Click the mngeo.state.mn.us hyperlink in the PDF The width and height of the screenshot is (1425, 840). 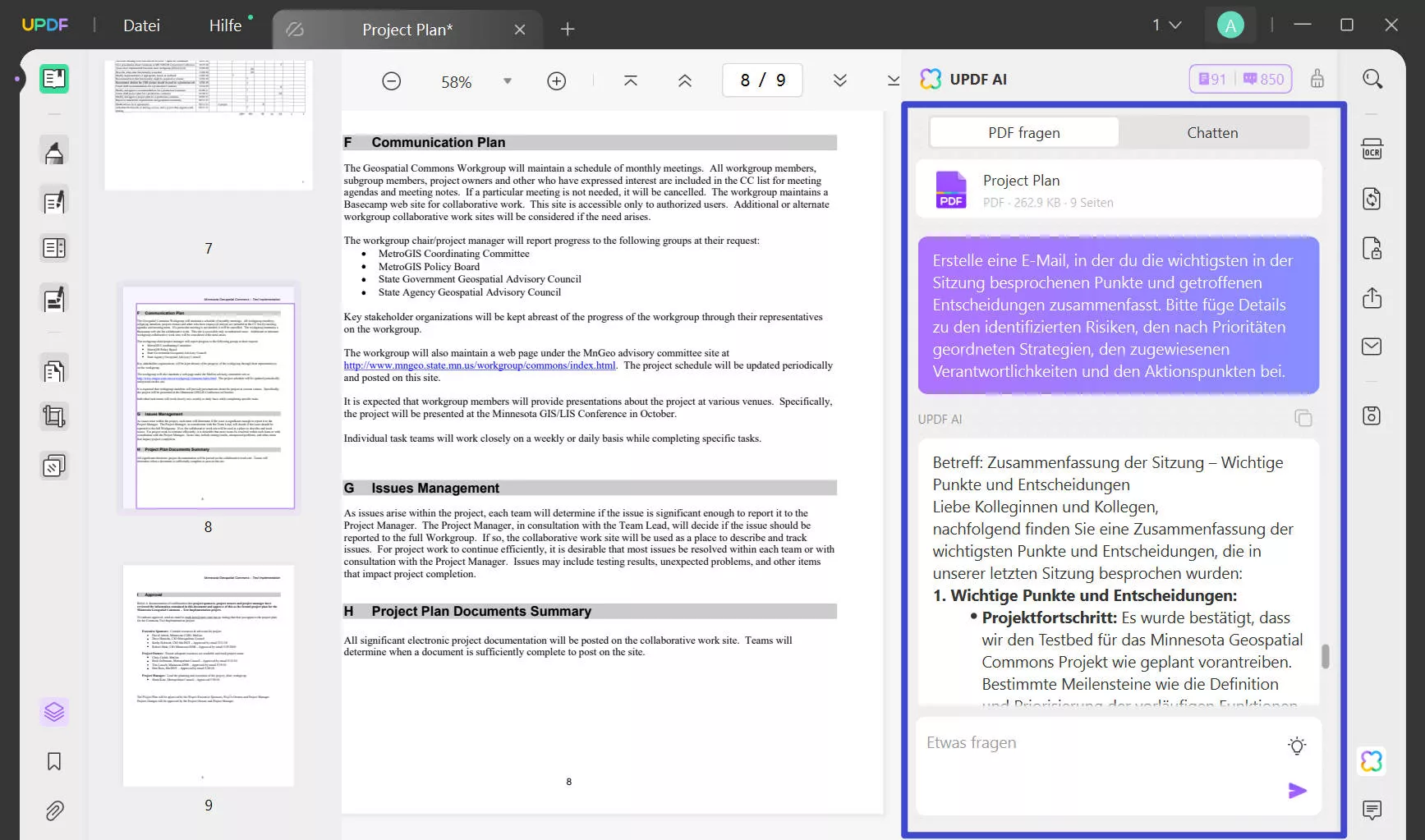pyautogui.click(x=479, y=365)
